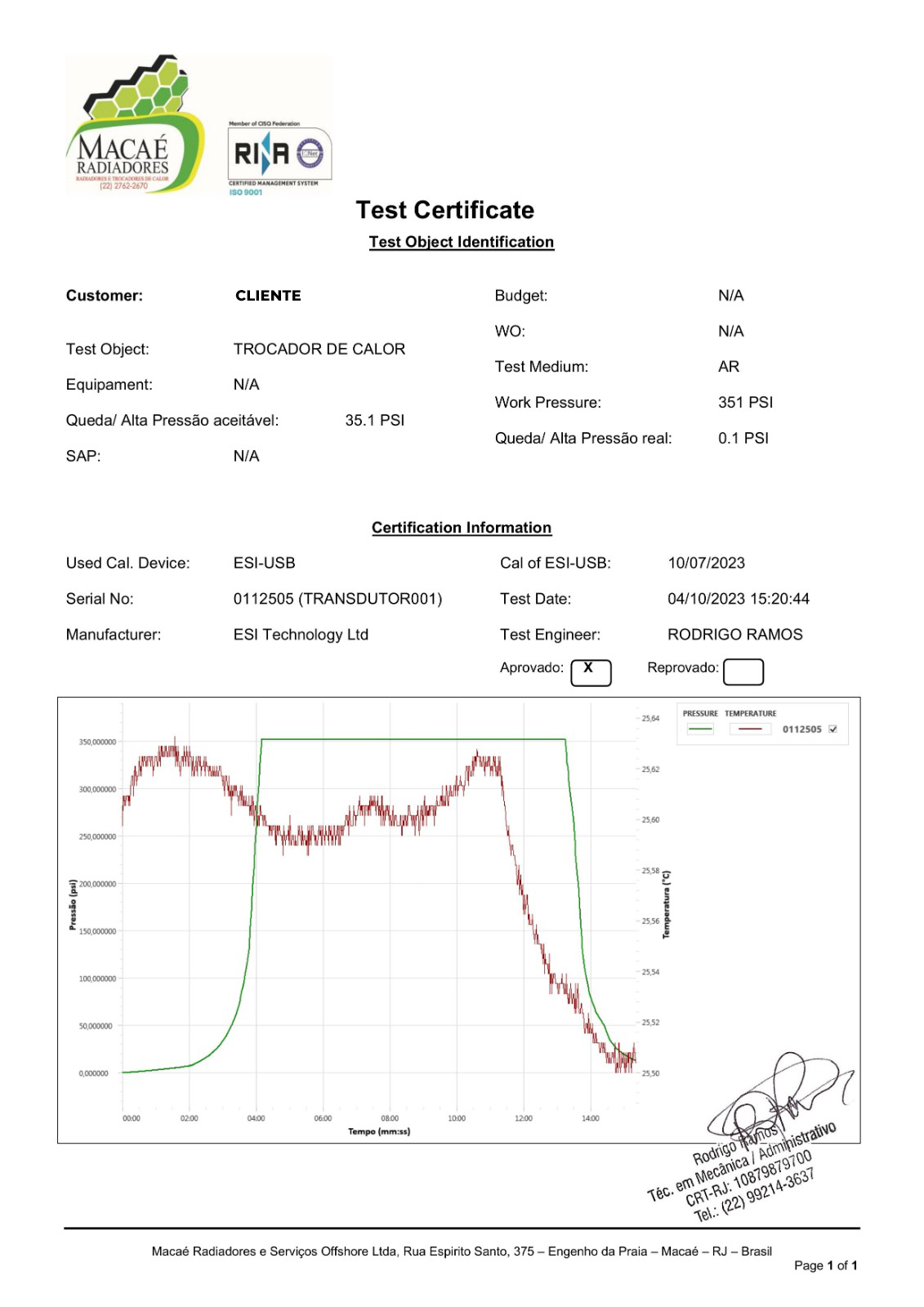Click the Work Pressure value 351 PSI
The image size is (924, 1307).
(x=745, y=403)
